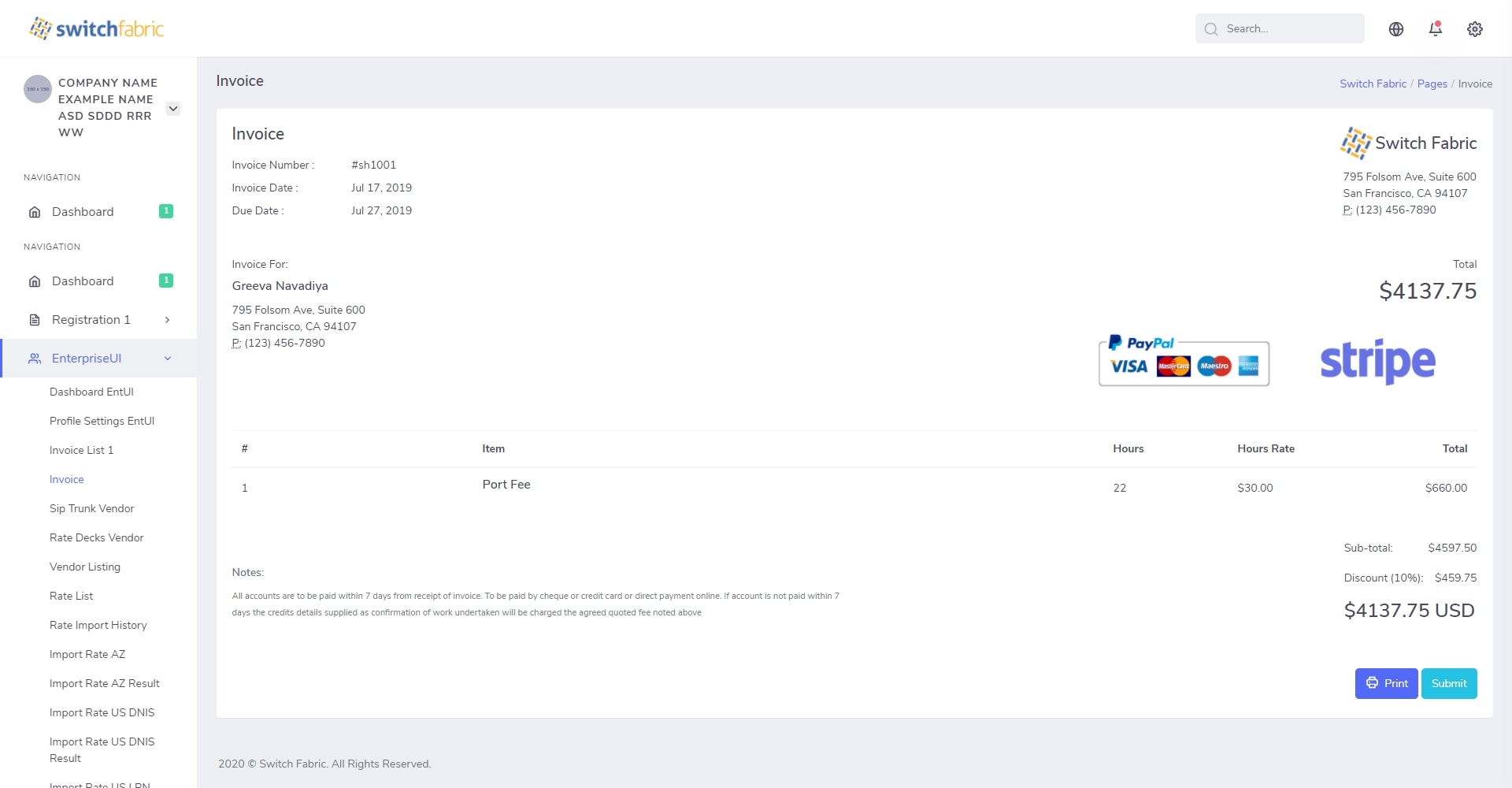Open the first Dashboard nav item
This screenshot has width=1512, height=788.
(83, 212)
